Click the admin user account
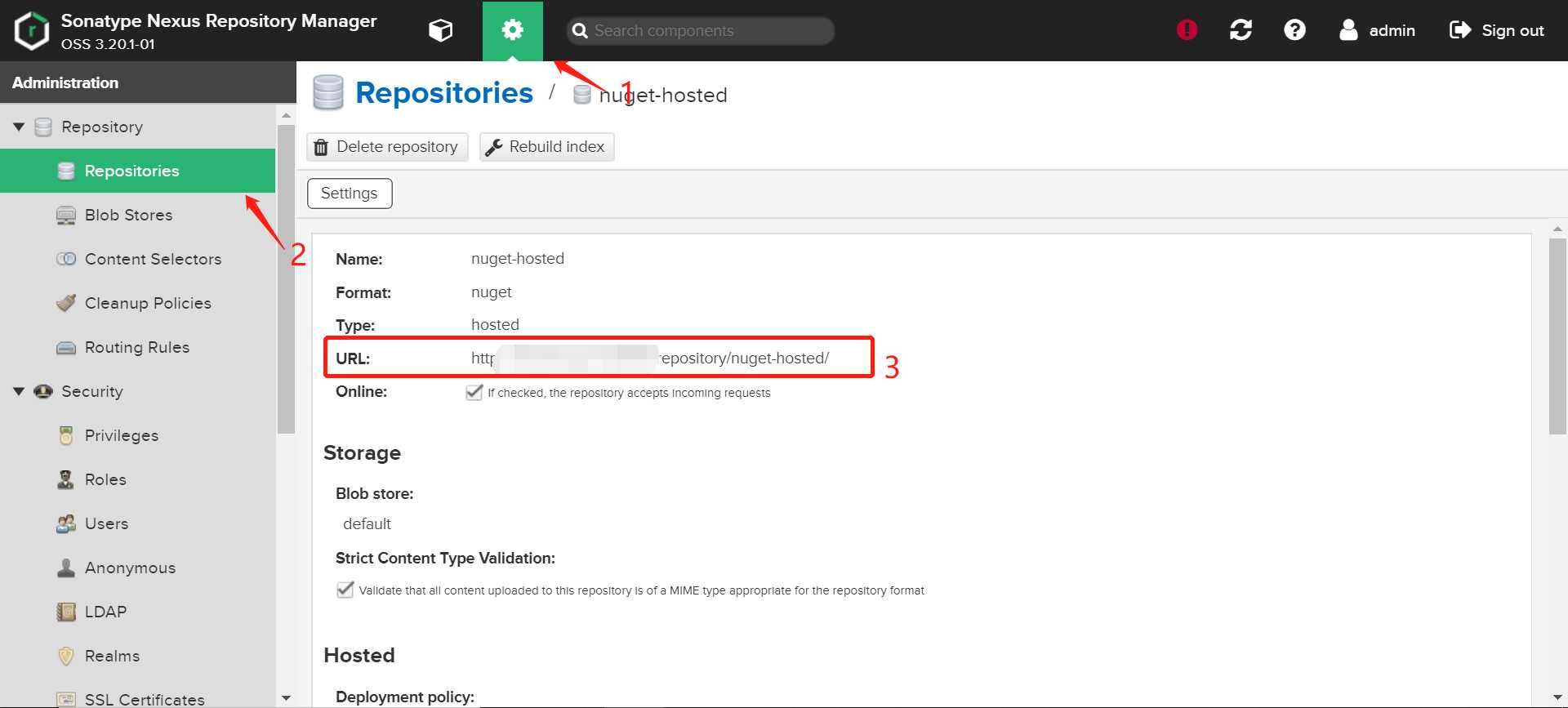Viewport: 1568px width, 708px height. click(x=1377, y=30)
